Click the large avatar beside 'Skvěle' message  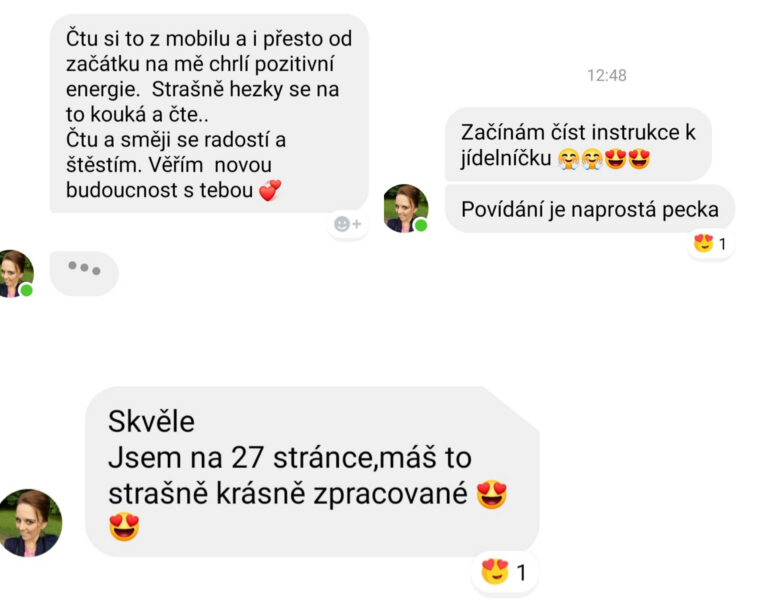[30, 522]
